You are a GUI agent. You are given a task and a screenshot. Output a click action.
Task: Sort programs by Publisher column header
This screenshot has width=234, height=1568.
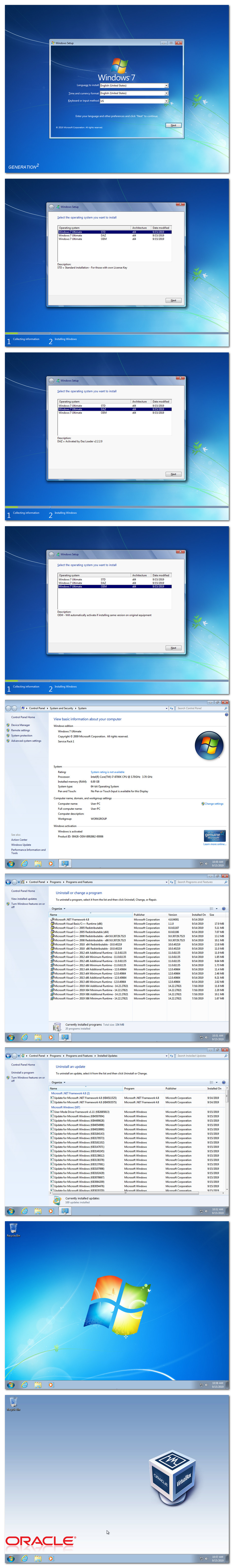click(150, 914)
